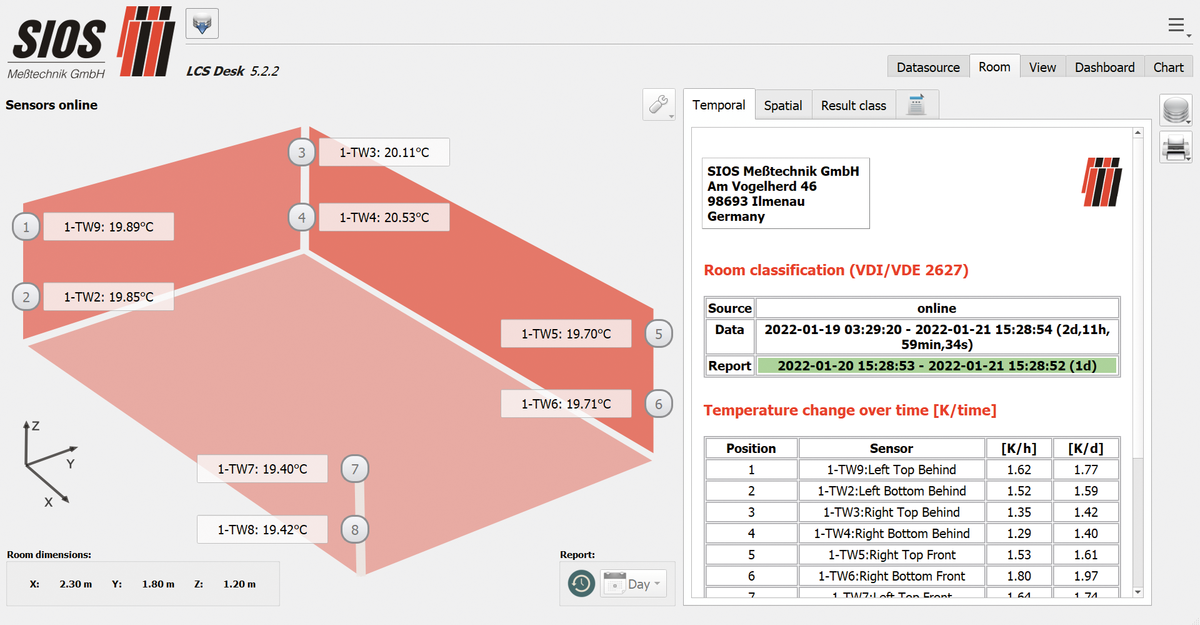Select sensor position marker 3
The width and height of the screenshot is (1200, 625).
coord(301,152)
